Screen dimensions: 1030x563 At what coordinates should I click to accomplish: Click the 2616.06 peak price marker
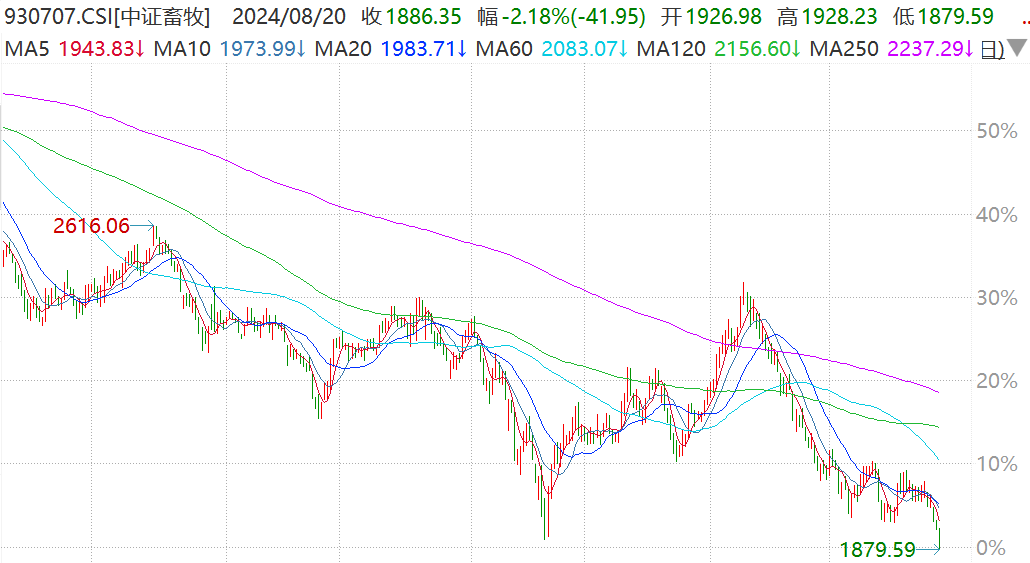(92, 226)
